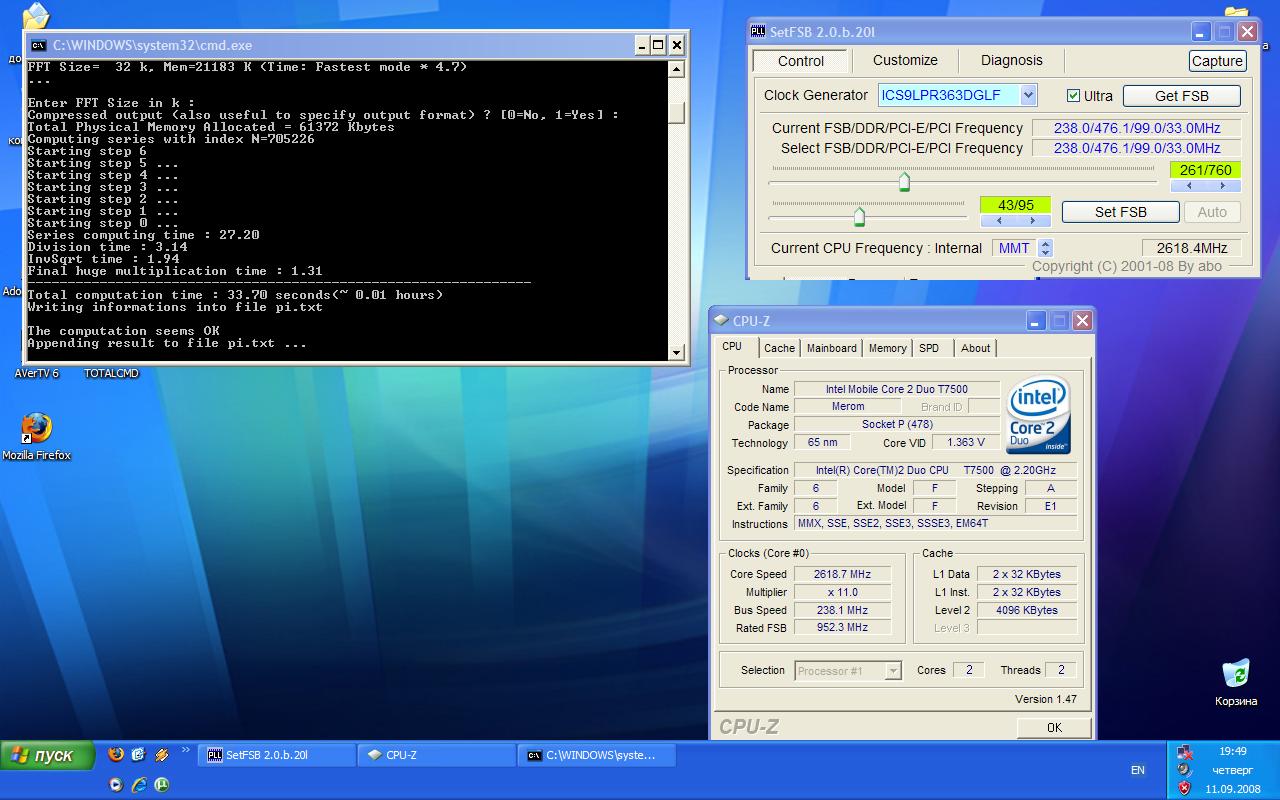
Task: Click the Rated FSB value 952.3 MHz
Action: coord(843,628)
